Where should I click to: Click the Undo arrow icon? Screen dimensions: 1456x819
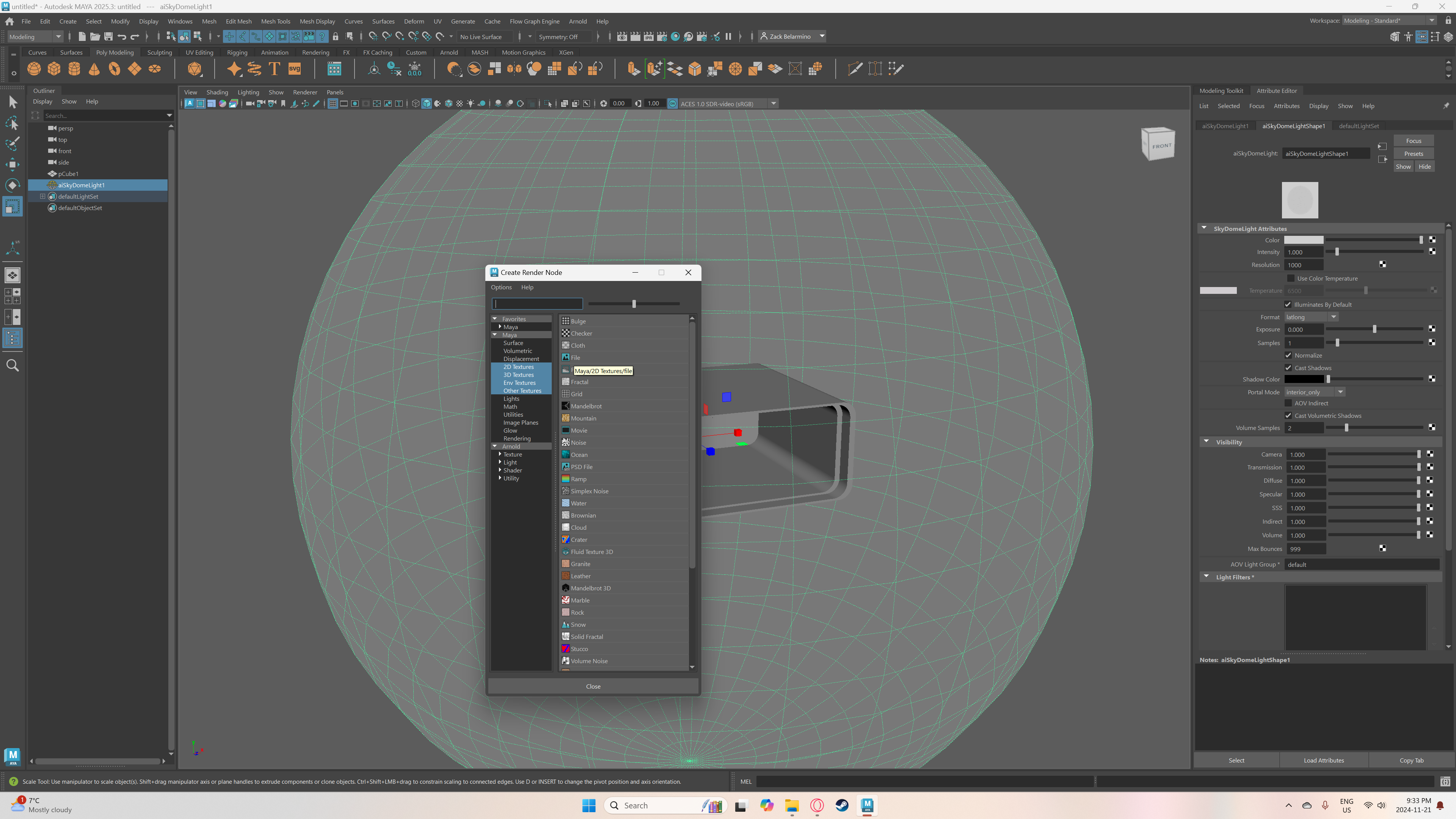tap(121, 37)
